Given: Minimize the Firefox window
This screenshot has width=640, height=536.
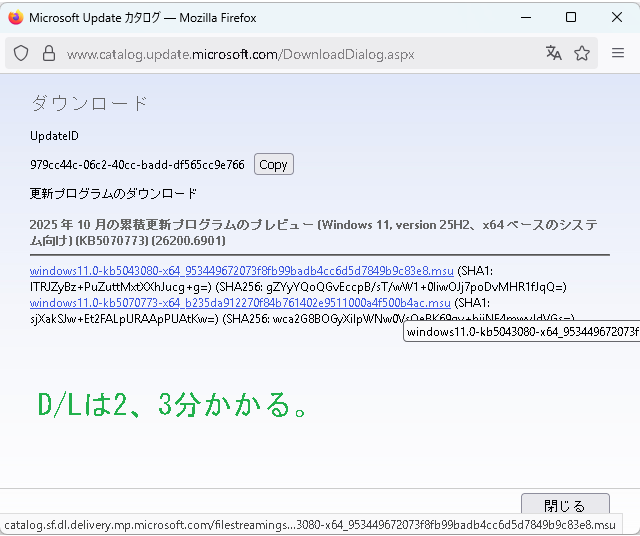Looking at the screenshot, I should [x=524, y=17].
